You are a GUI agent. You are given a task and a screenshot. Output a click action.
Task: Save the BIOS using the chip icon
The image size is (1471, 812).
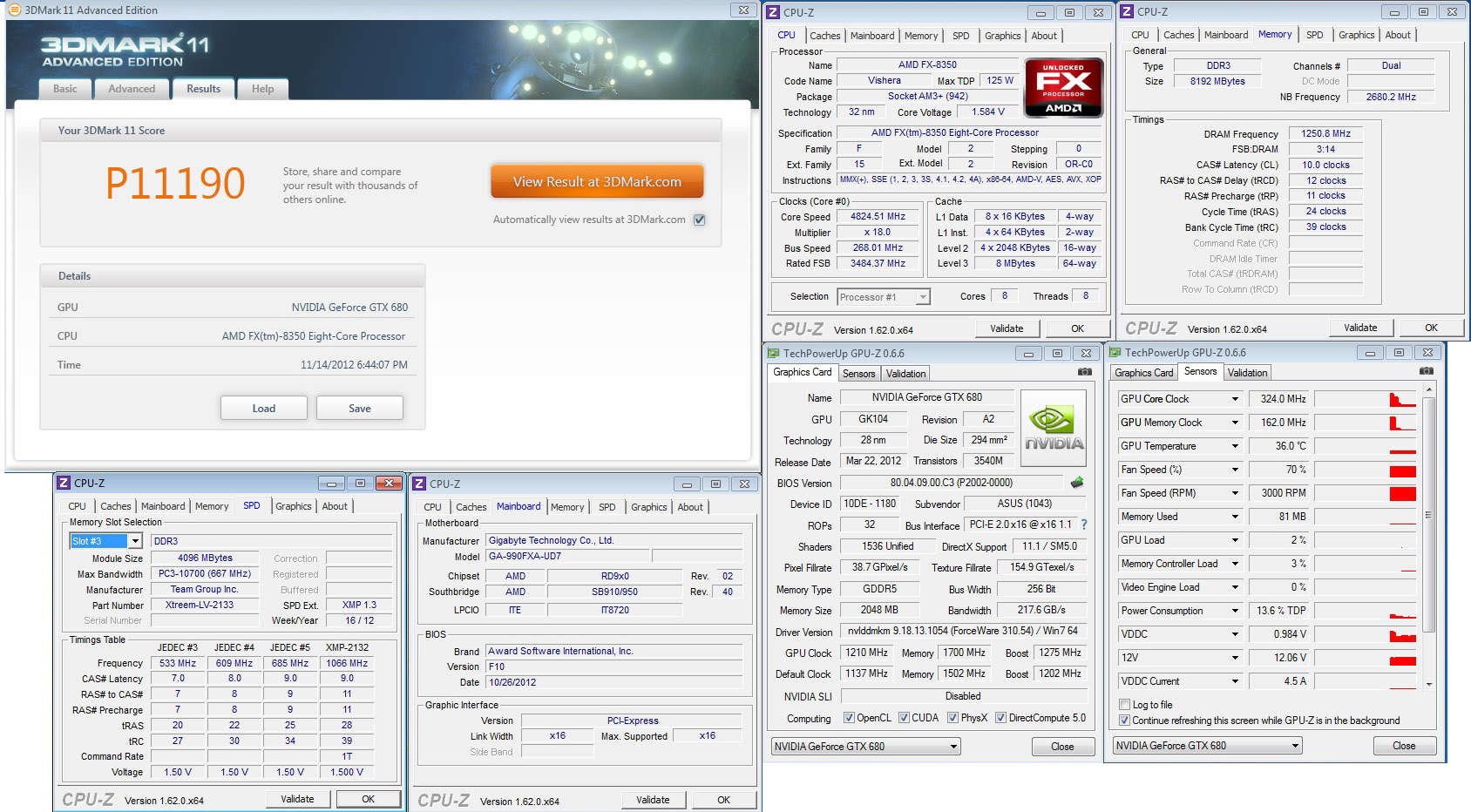[x=1077, y=482]
